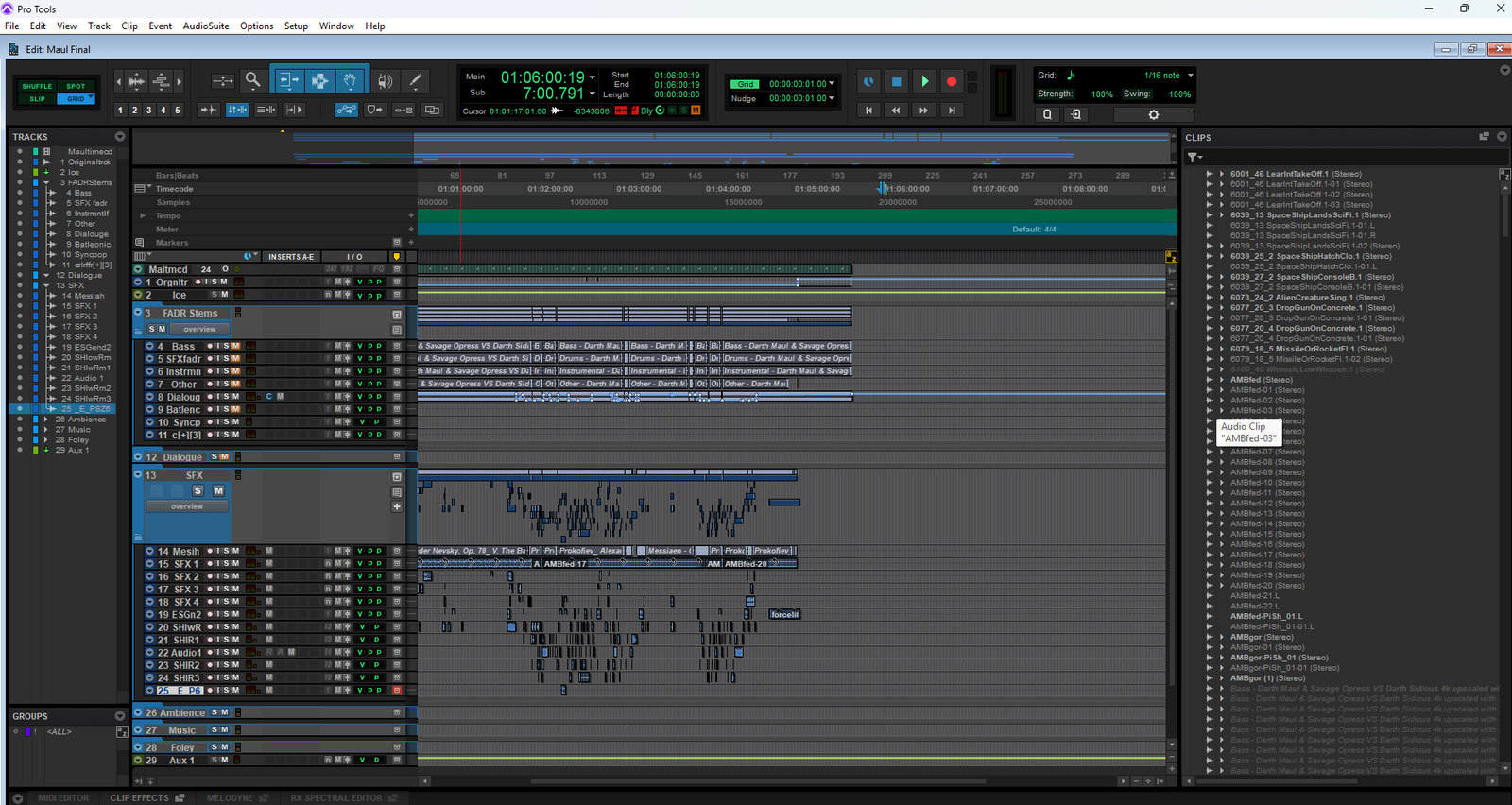Screen dimensions: 1512x805
Task: Click the quantize Strength 100% value
Action: pyautogui.click(x=1102, y=94)
